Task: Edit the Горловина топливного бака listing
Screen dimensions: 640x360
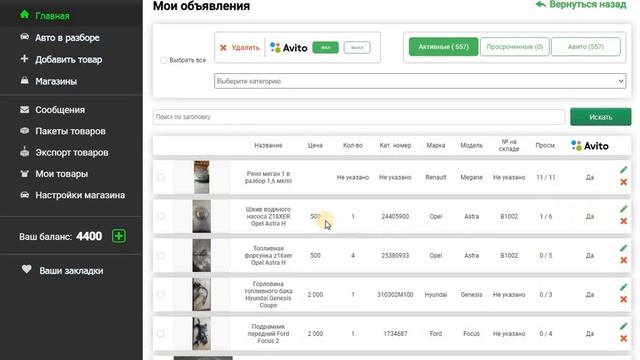Action: (623, 287)
